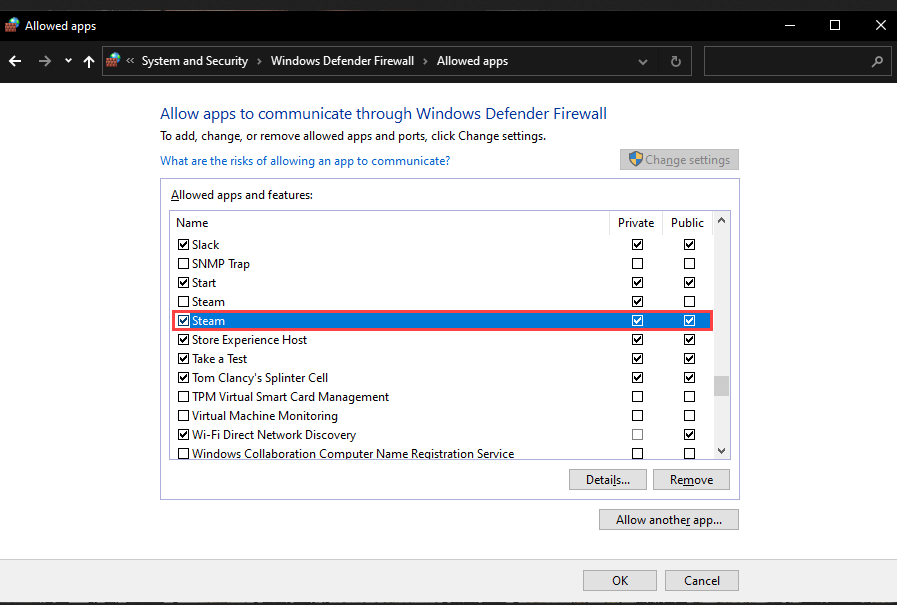Image resolution: width=897 pixels, height=605 pixels.
Task: Open the recent locations dropdown arrow
Action: pyautogui.click(x=69, y=61)
